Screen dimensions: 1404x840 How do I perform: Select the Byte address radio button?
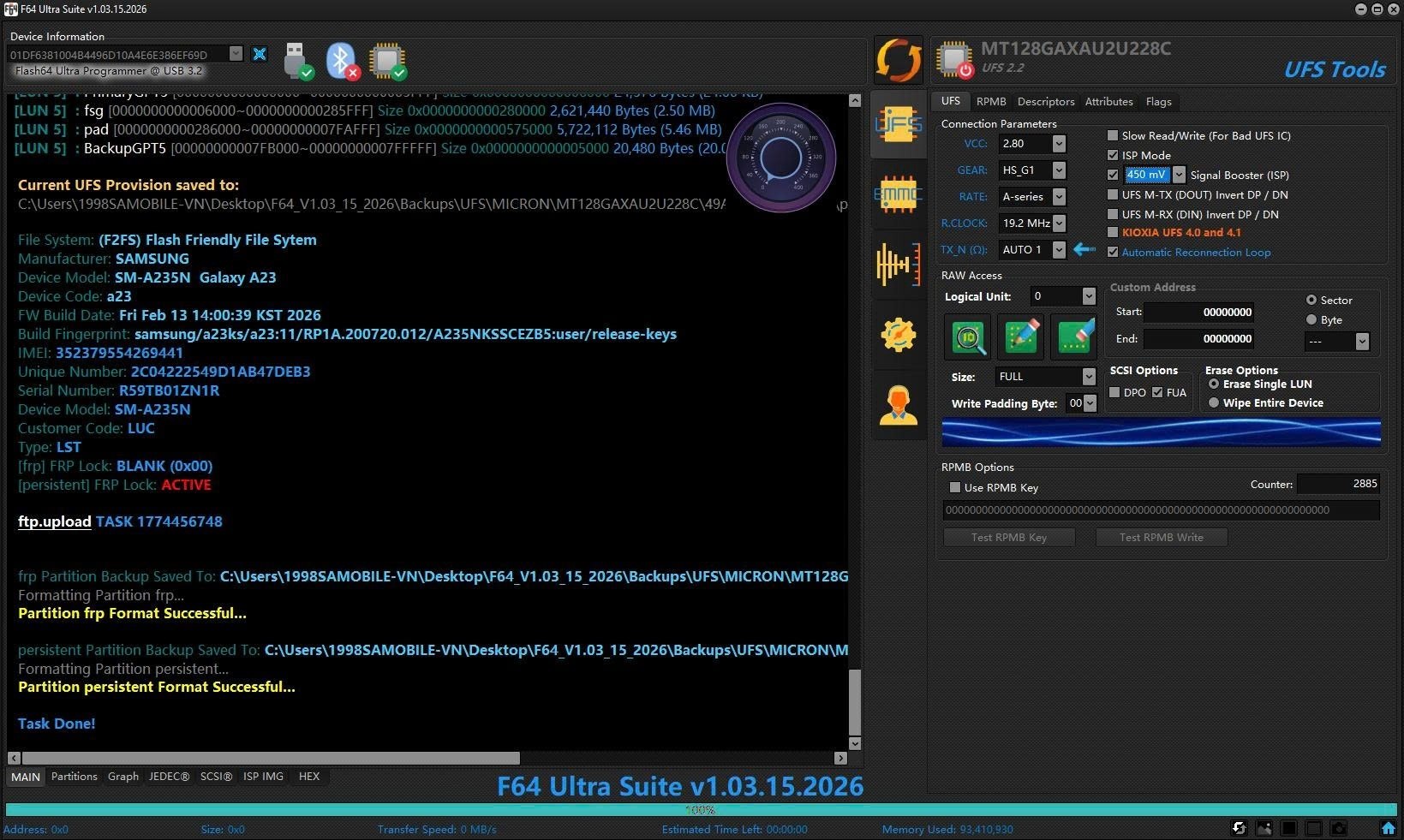[1311, 319]
